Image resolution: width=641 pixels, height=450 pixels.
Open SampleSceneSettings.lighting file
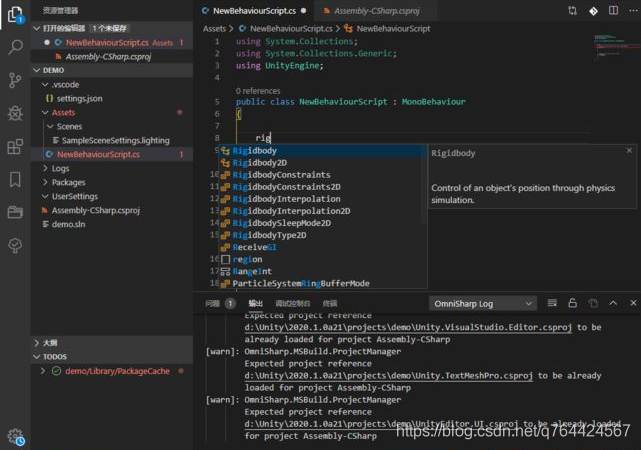click(112, 140)
